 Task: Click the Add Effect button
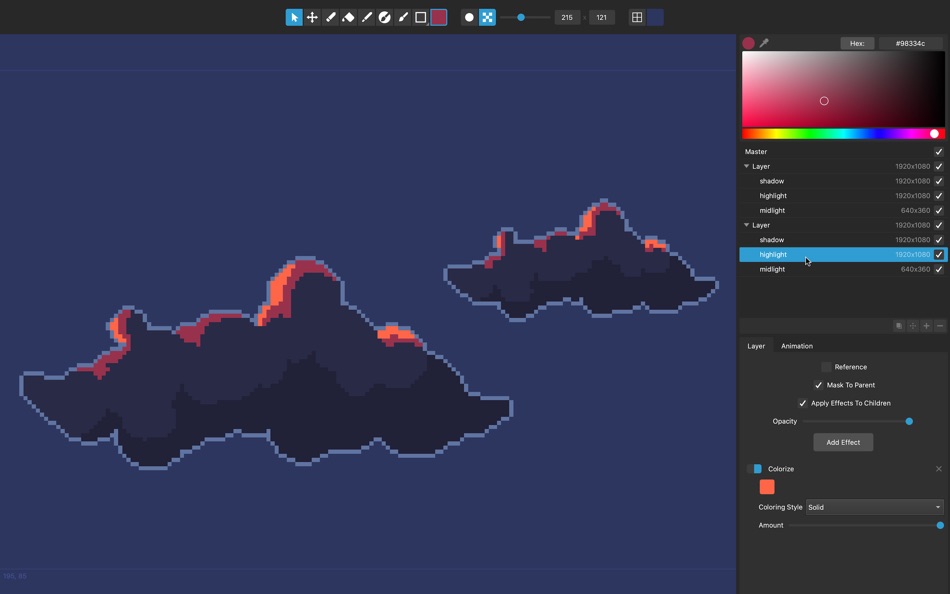tap(843, 442)
